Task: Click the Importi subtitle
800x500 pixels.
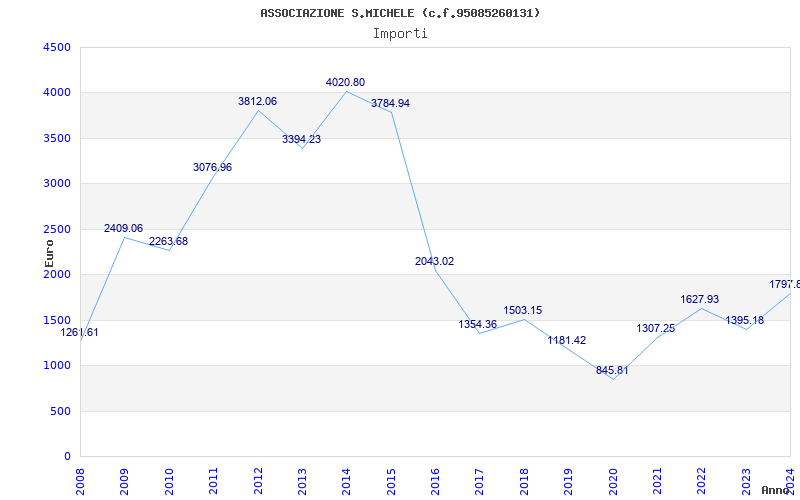Action: pyautogui.click(x=400, y=34)
